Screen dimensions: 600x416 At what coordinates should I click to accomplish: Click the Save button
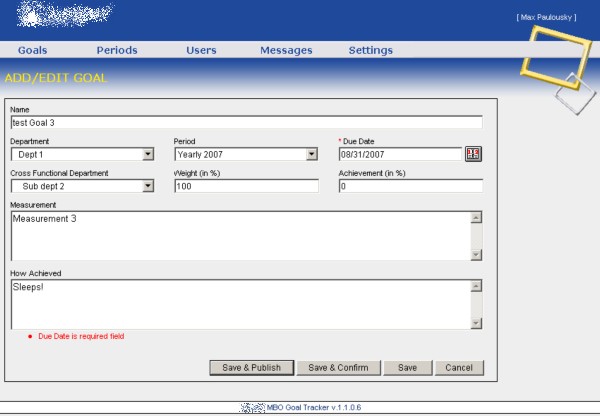(x=408, y=368)
